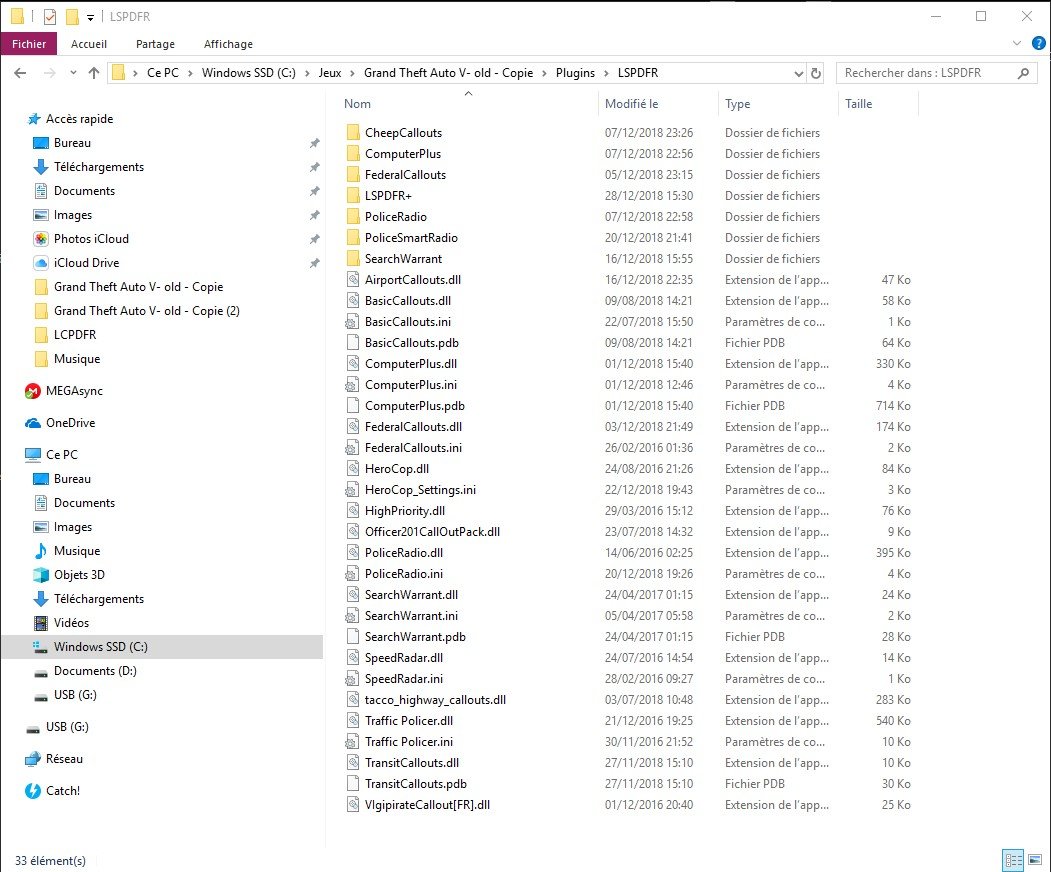
Task: Go back with the back arrow
Action: (x=20, y=73)
